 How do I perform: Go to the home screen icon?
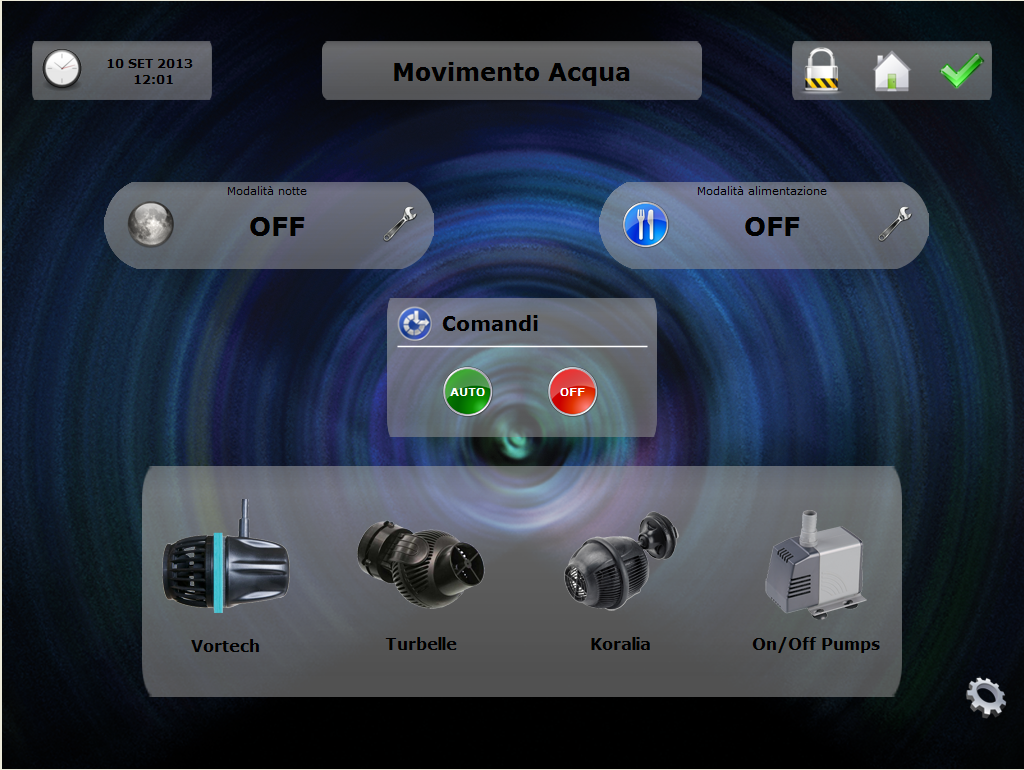(x=891, y=71)
